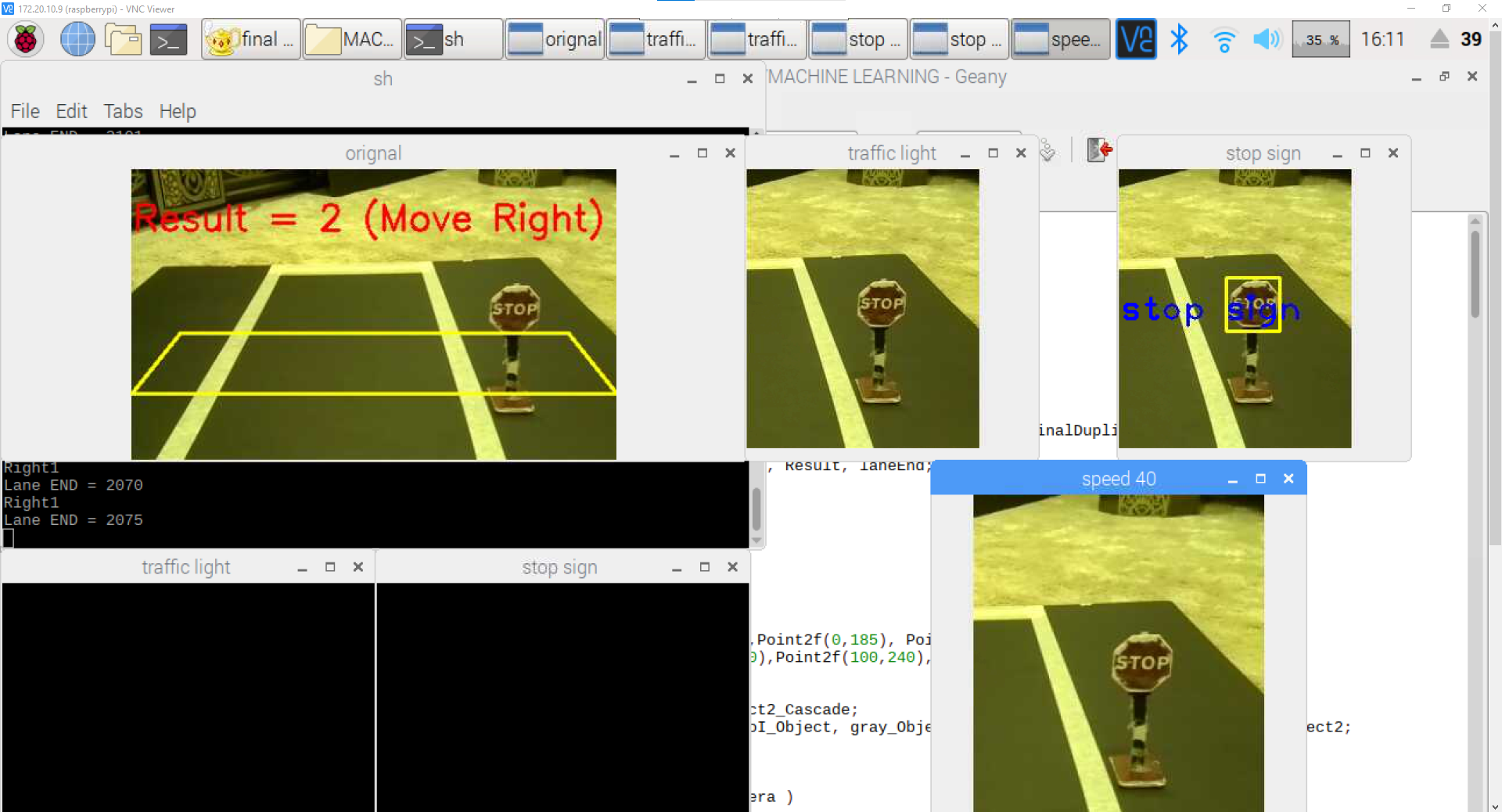Click the 'Lane END = 2070' terminal line
Viewport: 1502px width, 812px height.
click(74, 486)
